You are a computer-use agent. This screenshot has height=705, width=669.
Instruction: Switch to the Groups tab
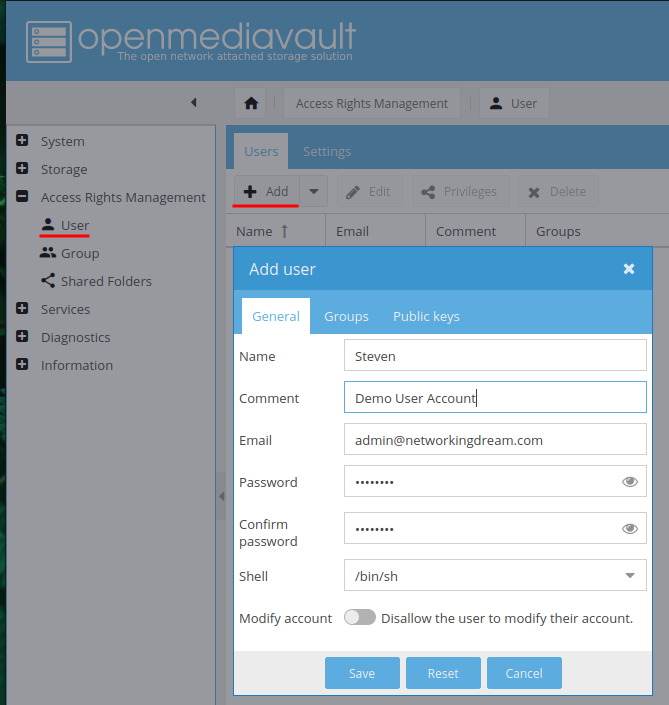346,316
